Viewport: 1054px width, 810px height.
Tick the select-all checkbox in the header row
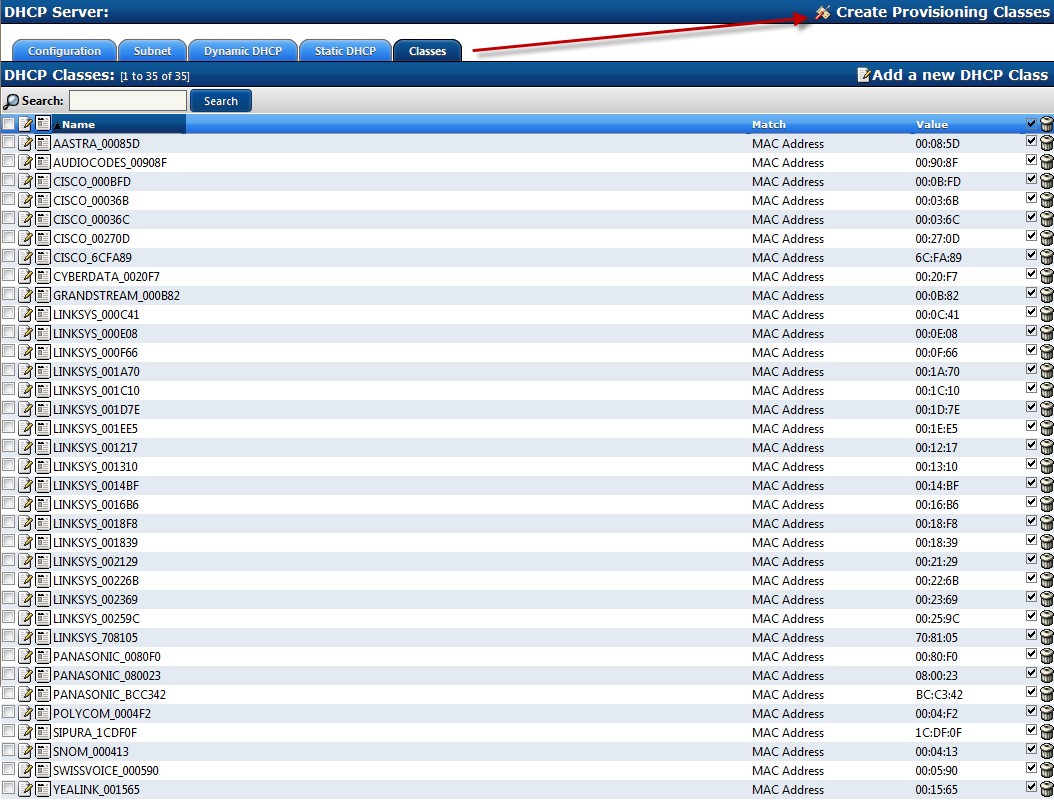(x=9, y=124)
